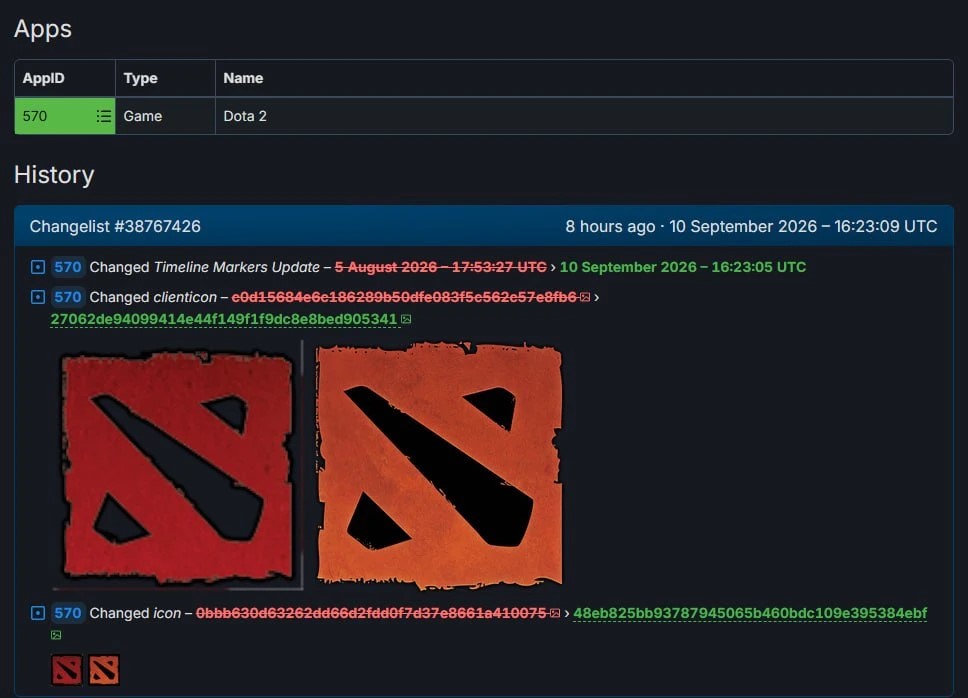This screenshot has height=698, width=968.
Task: Click the old red Dota 2 clienticon image
Action: [x=177, y=466]
